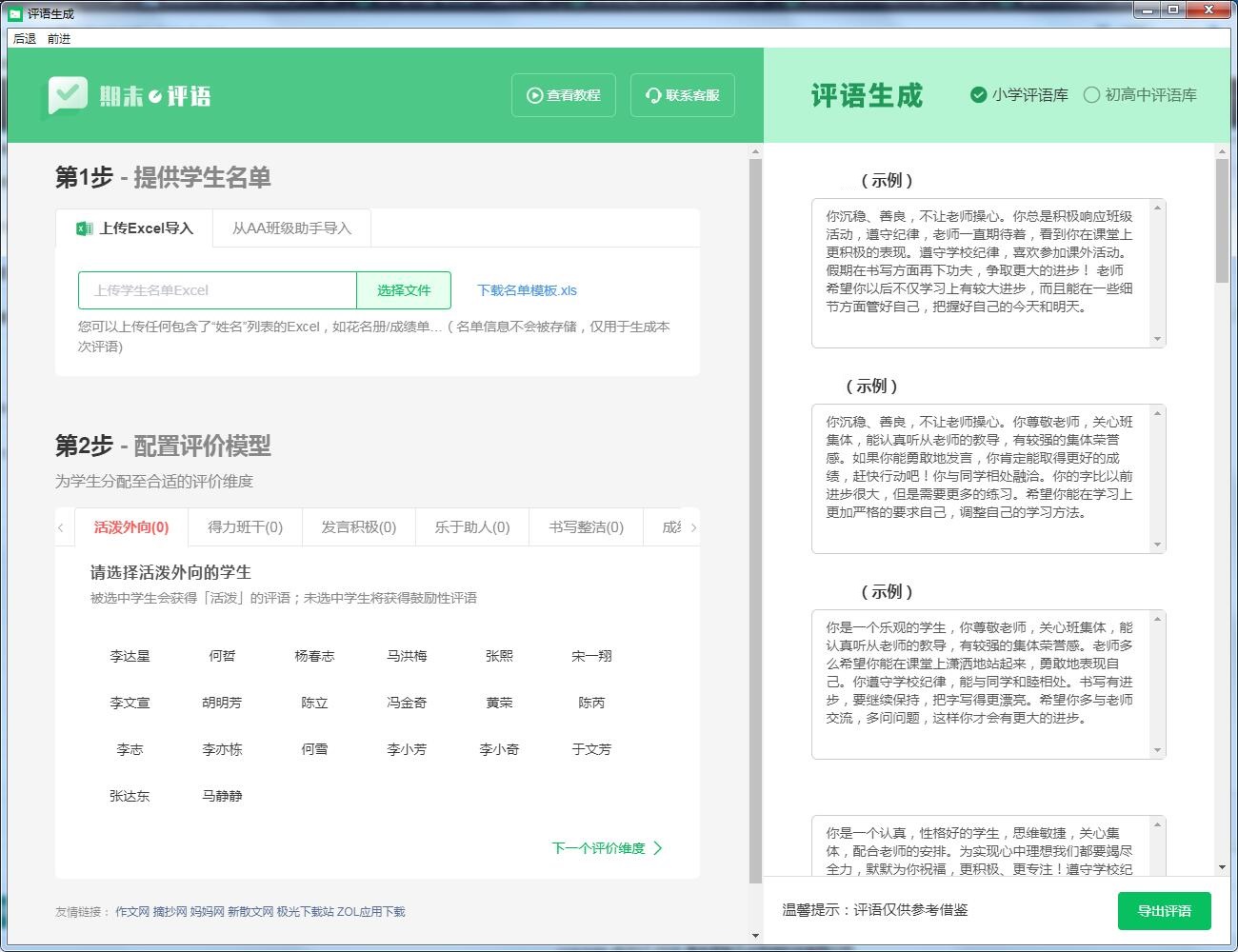Download the 名单模板.xls template
Viewport: 1238px width, 952px height.
[525, 290]
